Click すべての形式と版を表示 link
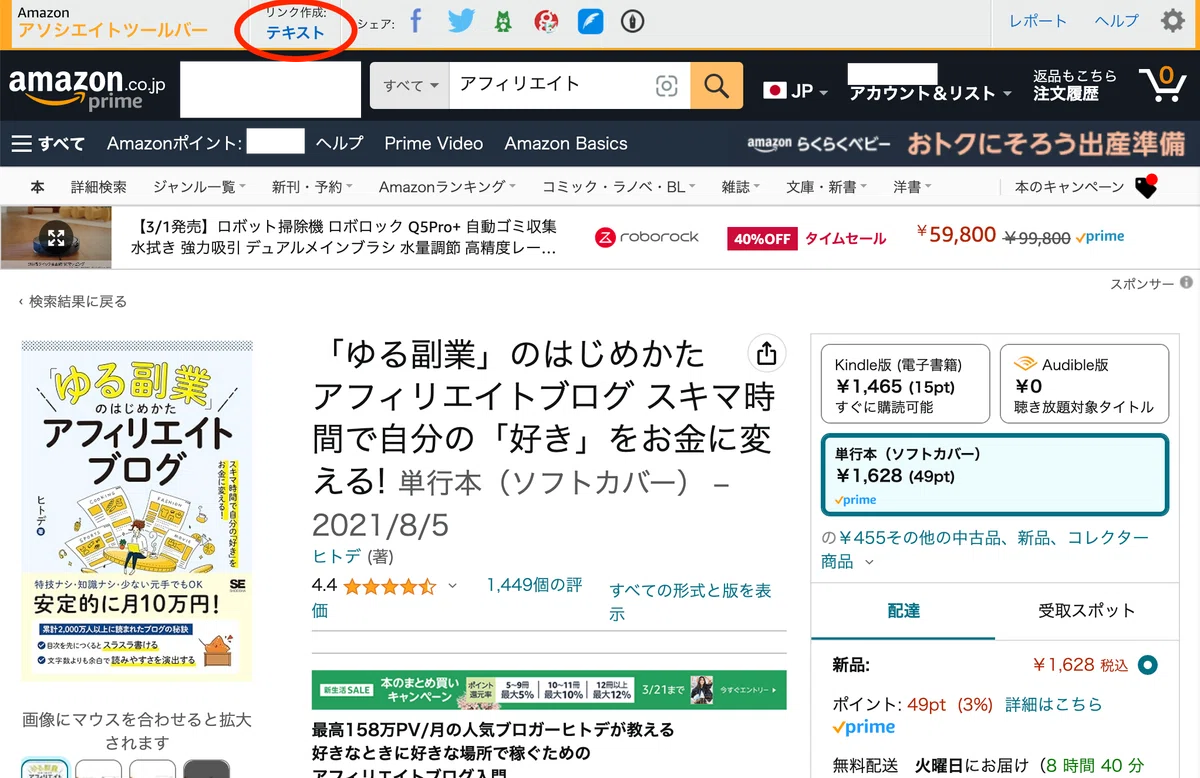This screenshot has height=778, width=1200. point(690,602)
